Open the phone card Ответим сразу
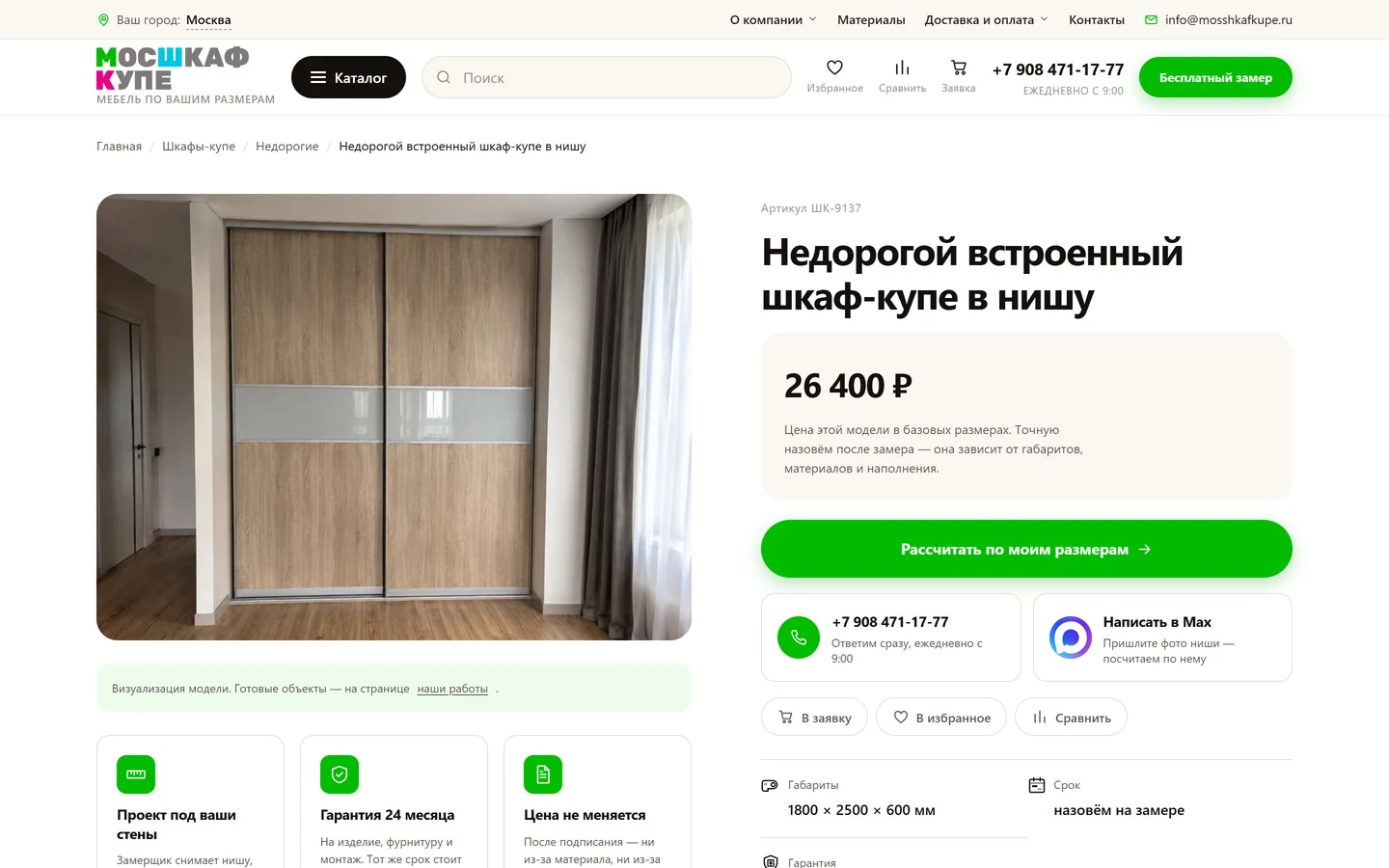The width and height of the screenshot is (1389, 868). pyautogui.click(x=890, y=637)
